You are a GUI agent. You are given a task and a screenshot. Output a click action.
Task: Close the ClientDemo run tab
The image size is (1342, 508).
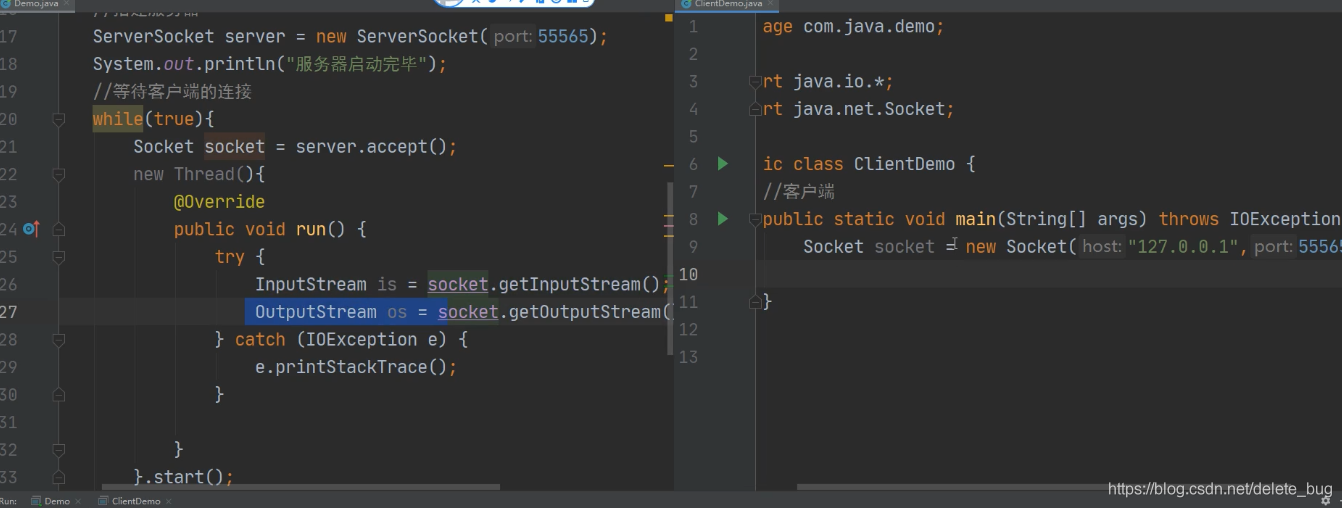tap(169, 501)
